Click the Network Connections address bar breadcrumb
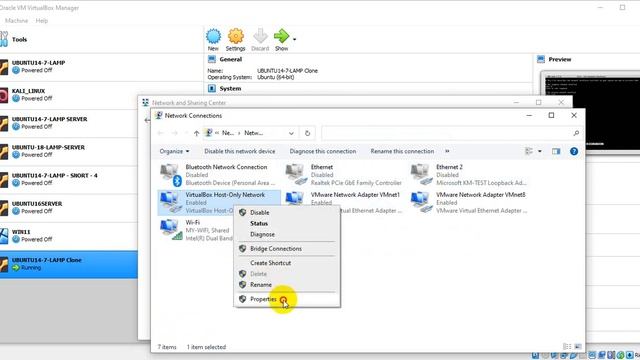The width and height of the screenshot is (640, 360). (x=253, y=133)
